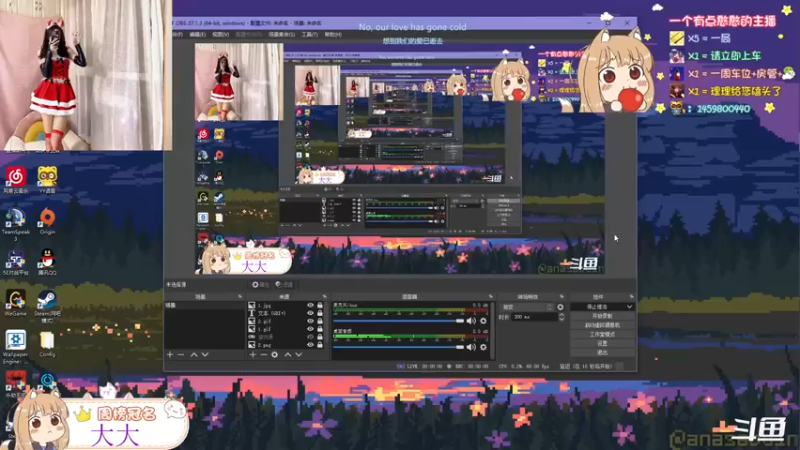800x450 pixels.
Task: Select the 2.png source row
Action: [x=287, y=345]
